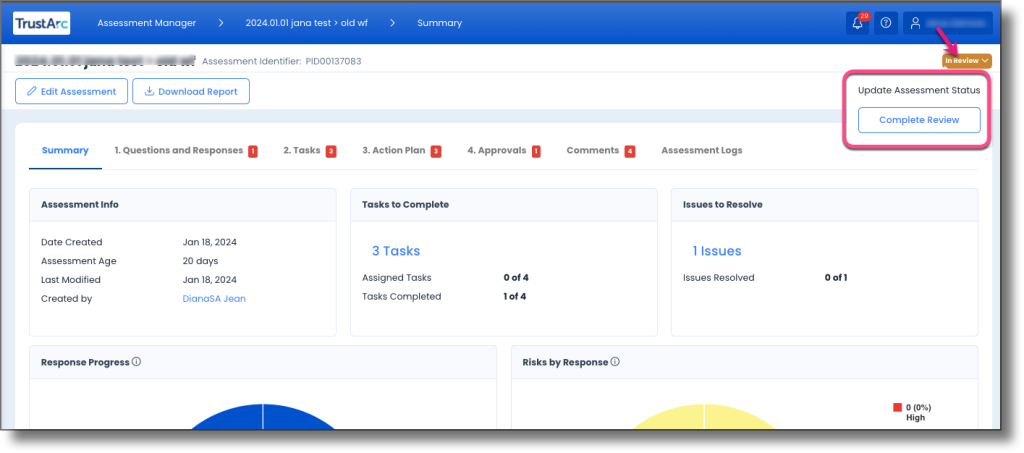Open the user profile menu
Viewport: 1024px width, 453px height.
pos(948,23)
